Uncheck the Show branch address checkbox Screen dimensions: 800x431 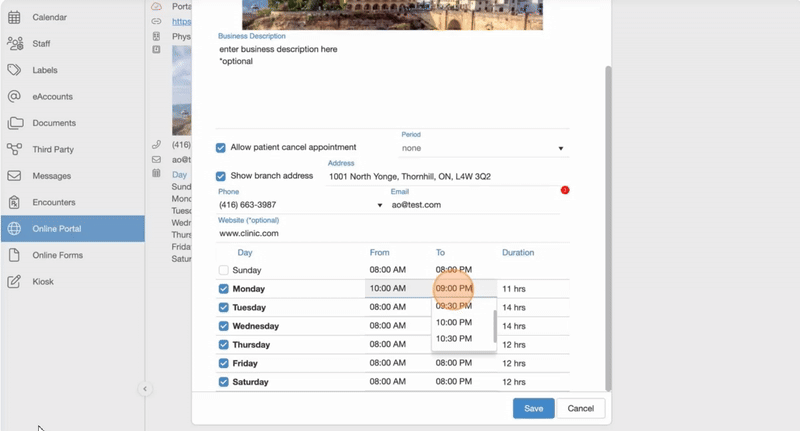click(x=221, y=177)
